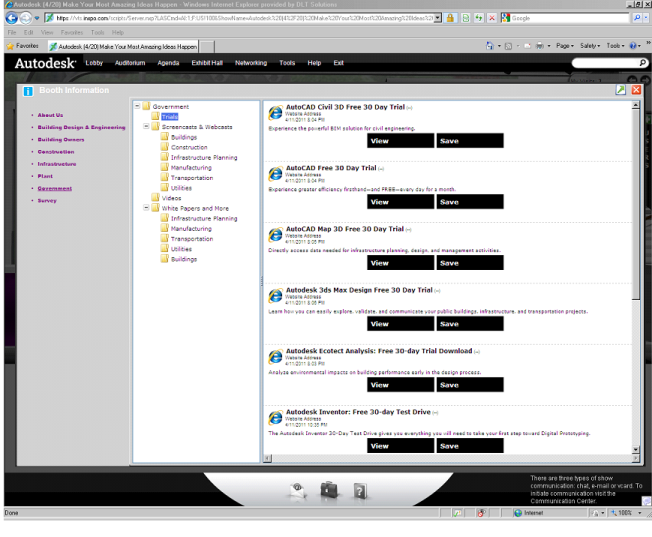This screenshot has height=537, width=652.
Task: Open the briefcase icon in bottom dock
Action: [x=329, y=490]
